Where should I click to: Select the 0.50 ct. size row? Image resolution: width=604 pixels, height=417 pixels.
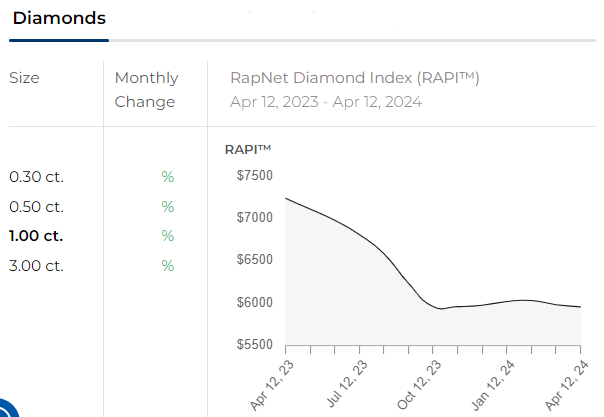pyautogui.click(x=36, y=207)
